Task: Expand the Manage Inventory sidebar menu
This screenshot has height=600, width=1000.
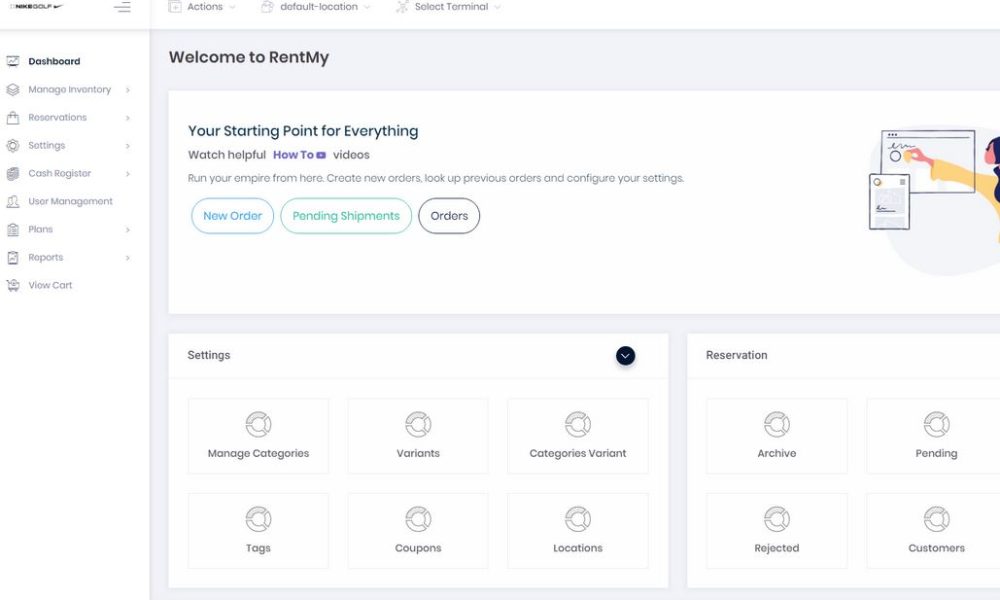Action: [x=69, y=89]
